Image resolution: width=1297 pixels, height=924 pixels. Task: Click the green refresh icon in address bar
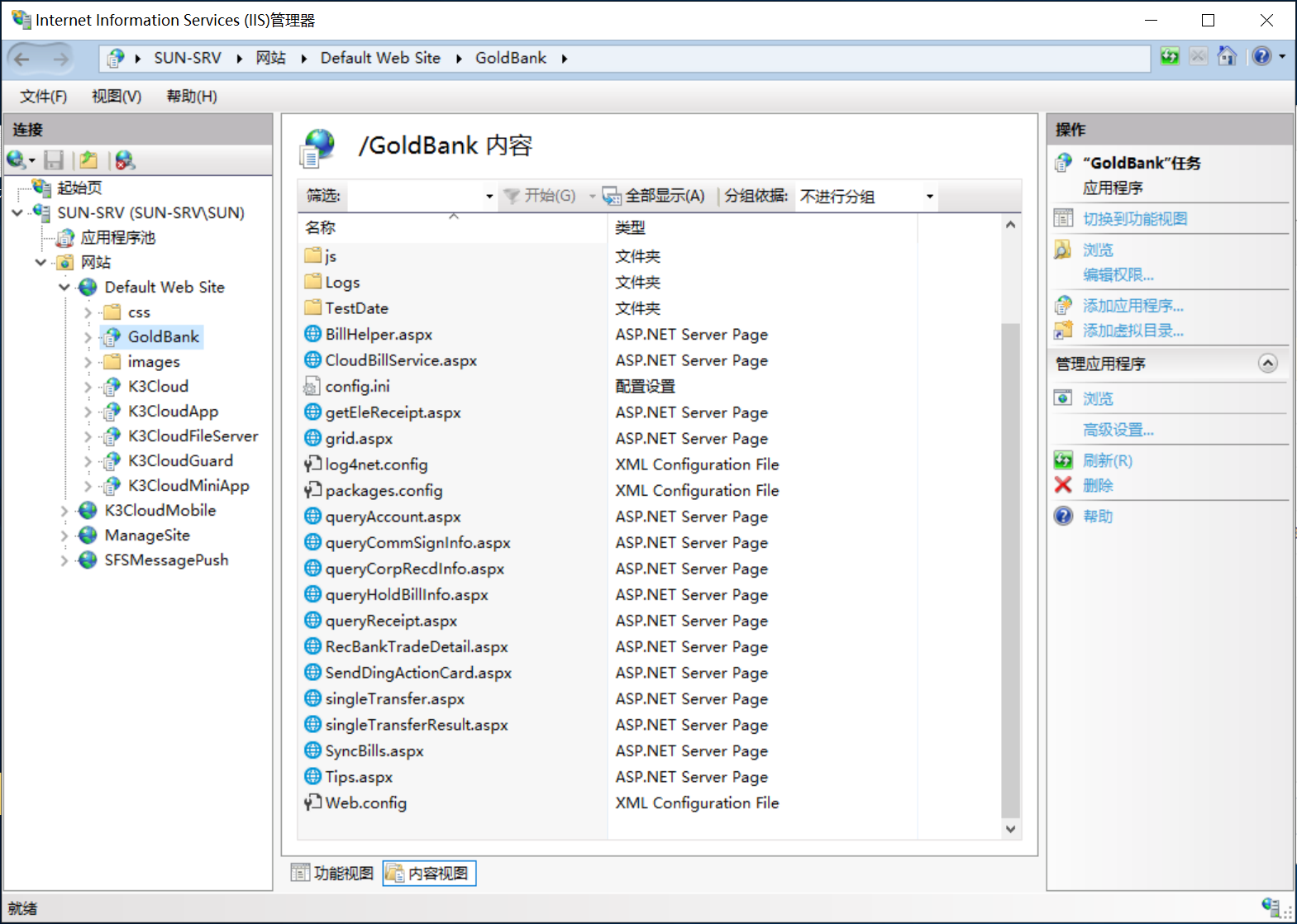click(1170, 57)
